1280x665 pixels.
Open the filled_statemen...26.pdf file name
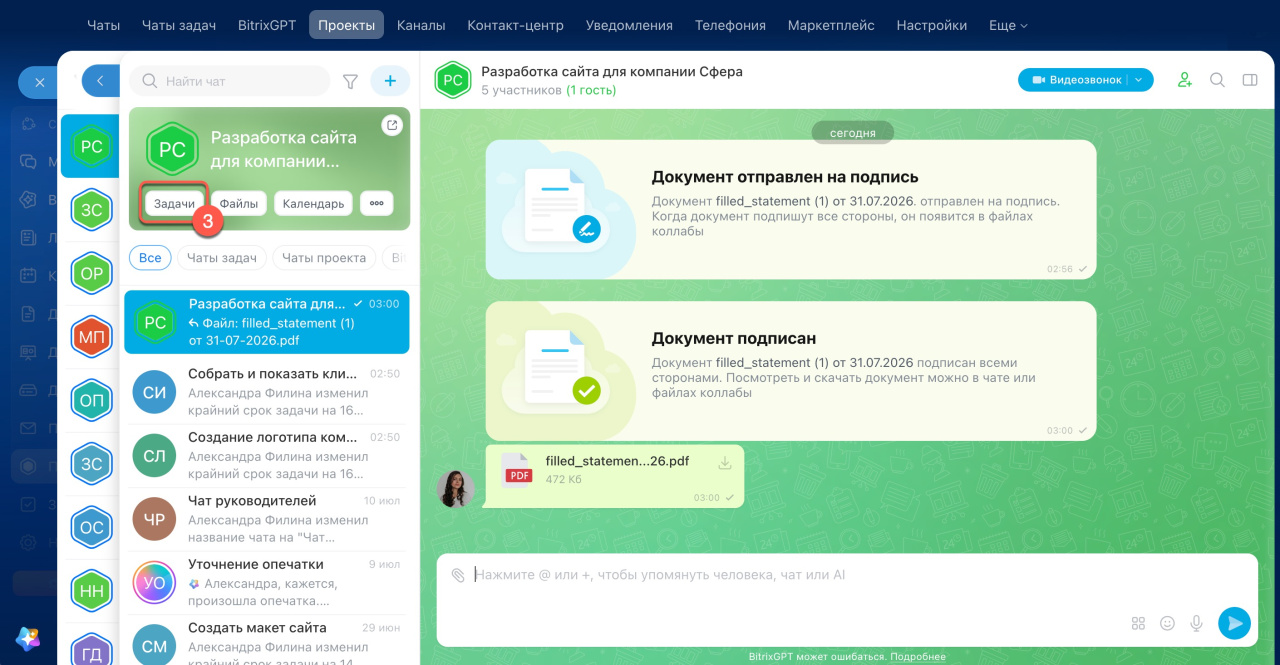click(x=617, y=461)
